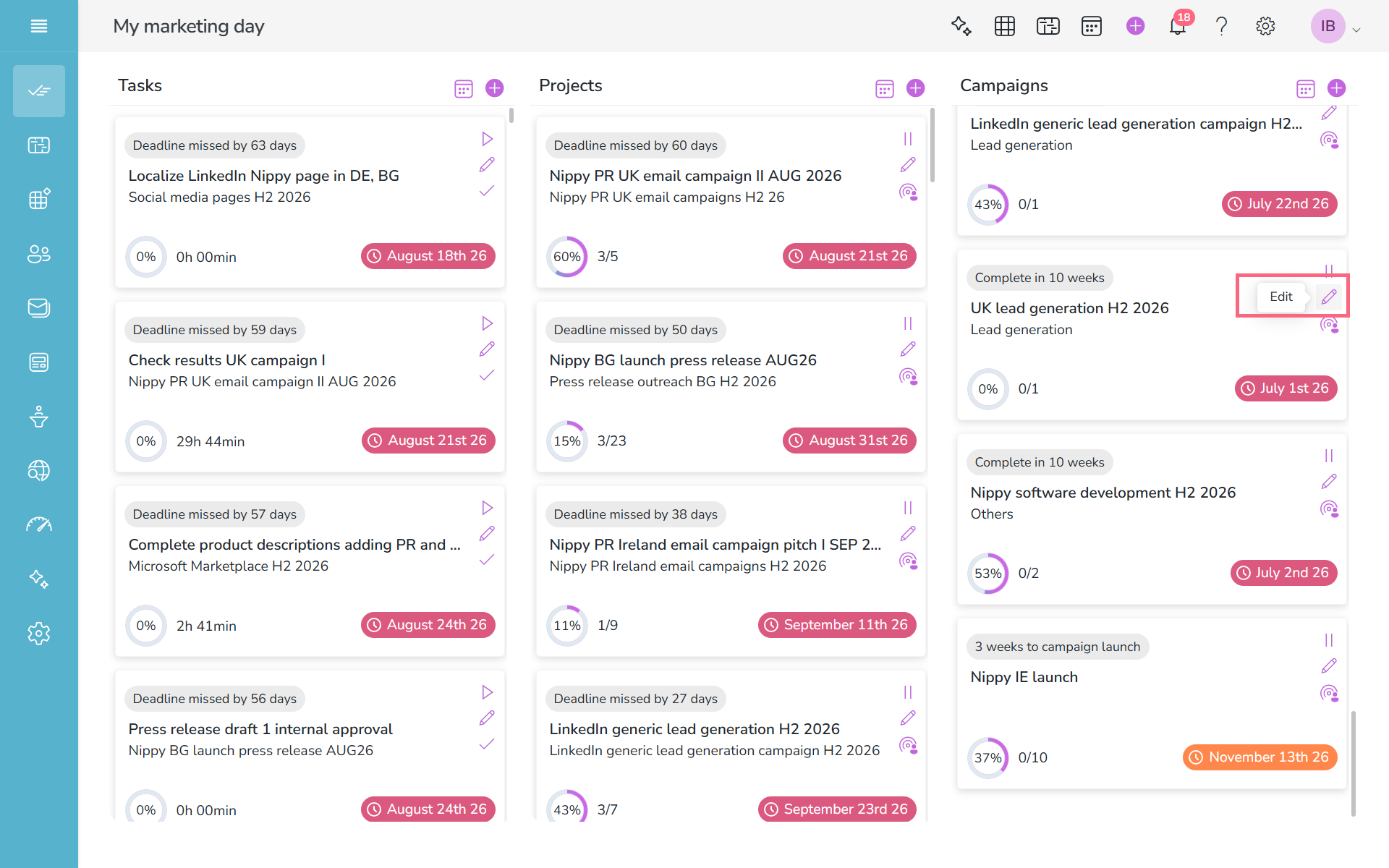This screenshot has width=1389, height=868.
Task: Open the Campaigns calendar view icon
Action: click(1306, 88)
